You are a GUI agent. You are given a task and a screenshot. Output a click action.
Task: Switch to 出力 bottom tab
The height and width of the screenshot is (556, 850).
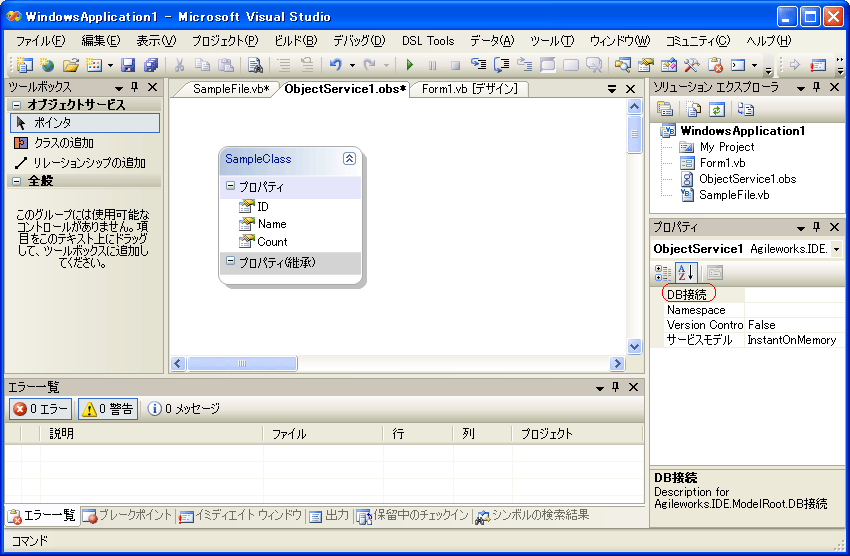pyautogui.click(x=330, y=515)
